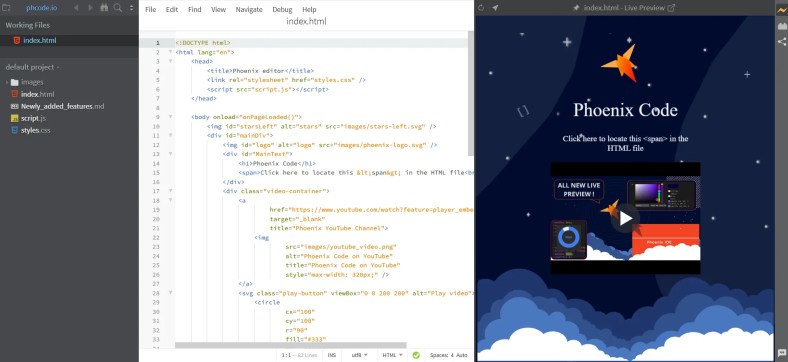The height and width of the screenshot is (362, 788).
Task: Toggle the lightning Live Preview panel icon
Action: 781,11
